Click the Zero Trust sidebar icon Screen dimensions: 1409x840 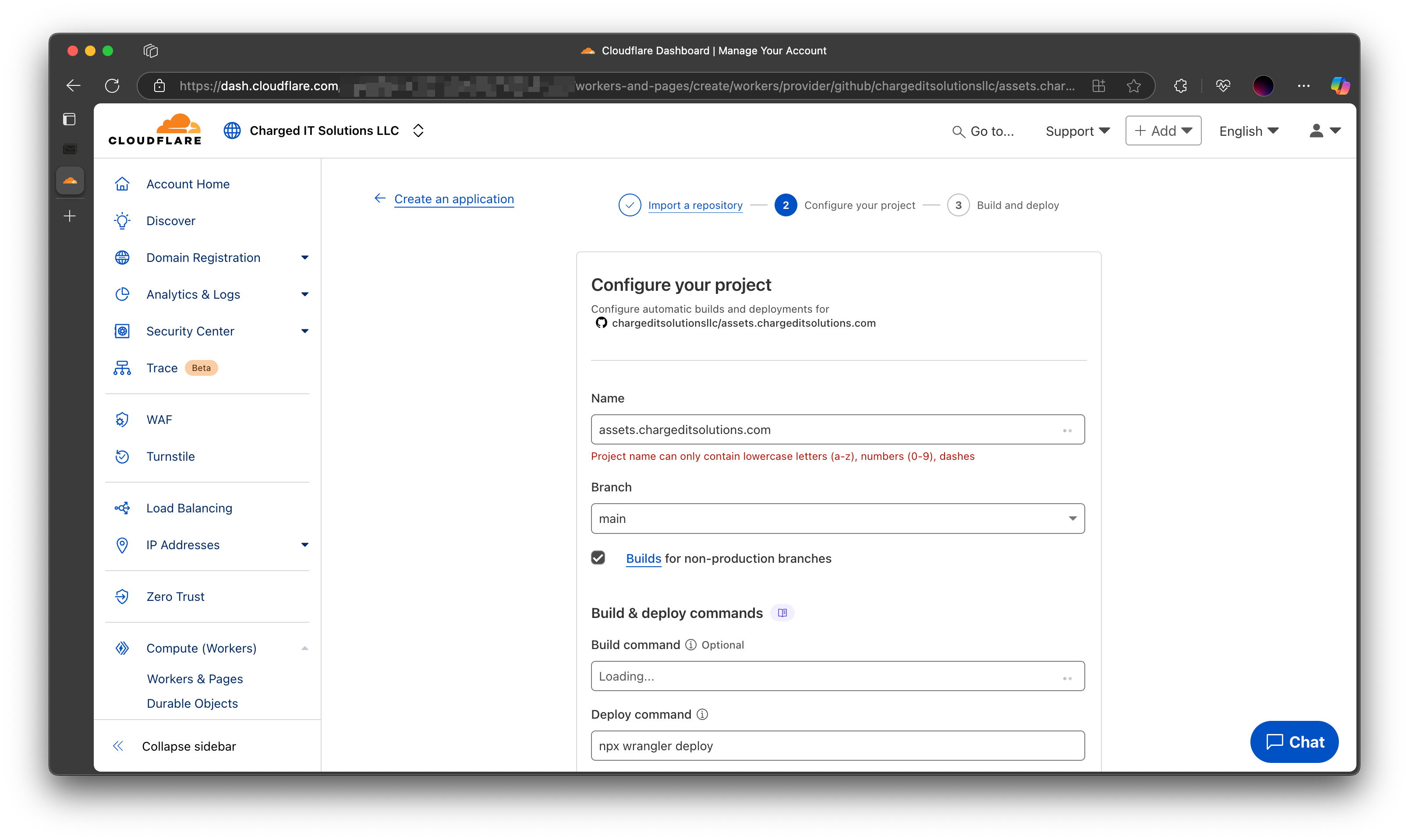(122, 596)
